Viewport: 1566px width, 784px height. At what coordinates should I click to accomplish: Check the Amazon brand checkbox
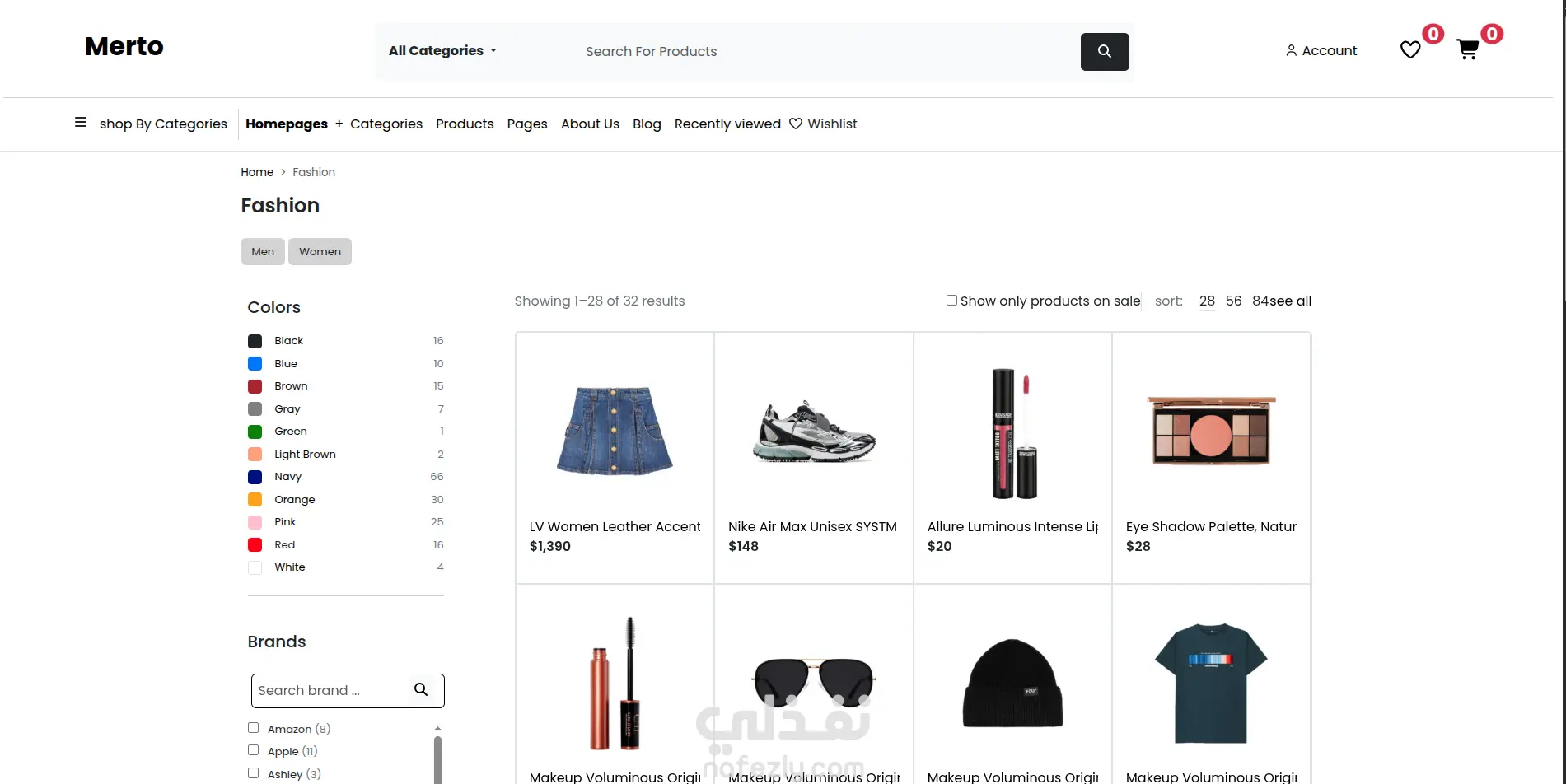(x=254, y=728)
